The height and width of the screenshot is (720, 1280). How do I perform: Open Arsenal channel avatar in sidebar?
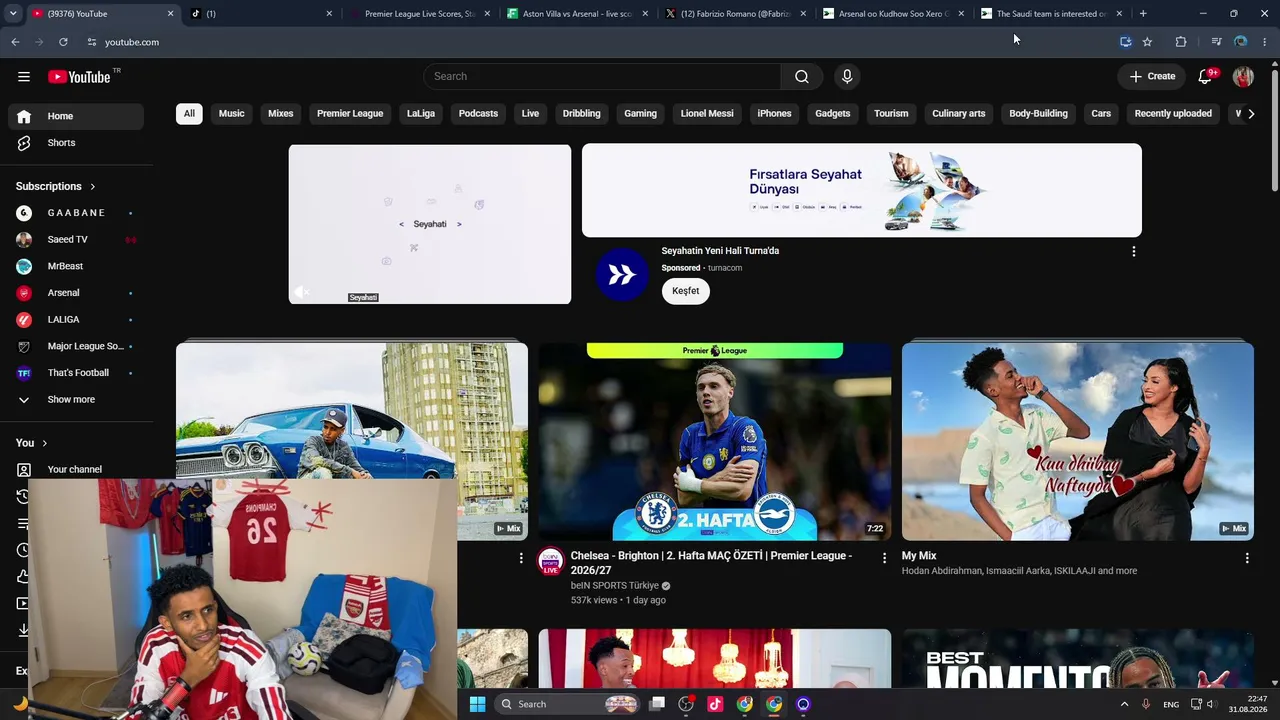[24, 293]
